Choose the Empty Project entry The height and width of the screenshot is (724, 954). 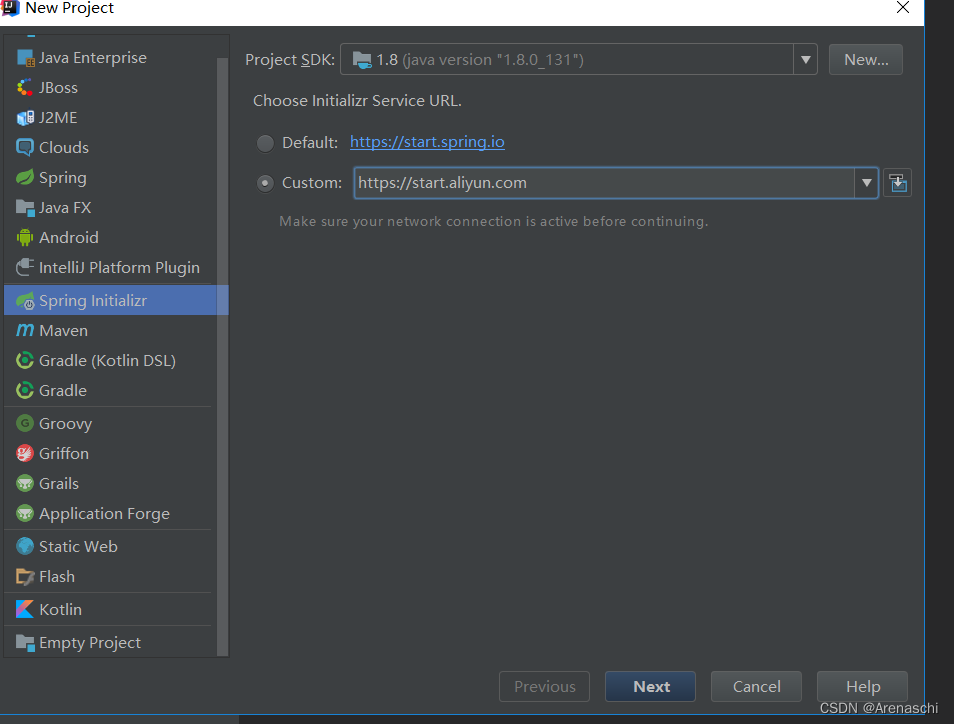pyautogui.click(x=90, y=642)
